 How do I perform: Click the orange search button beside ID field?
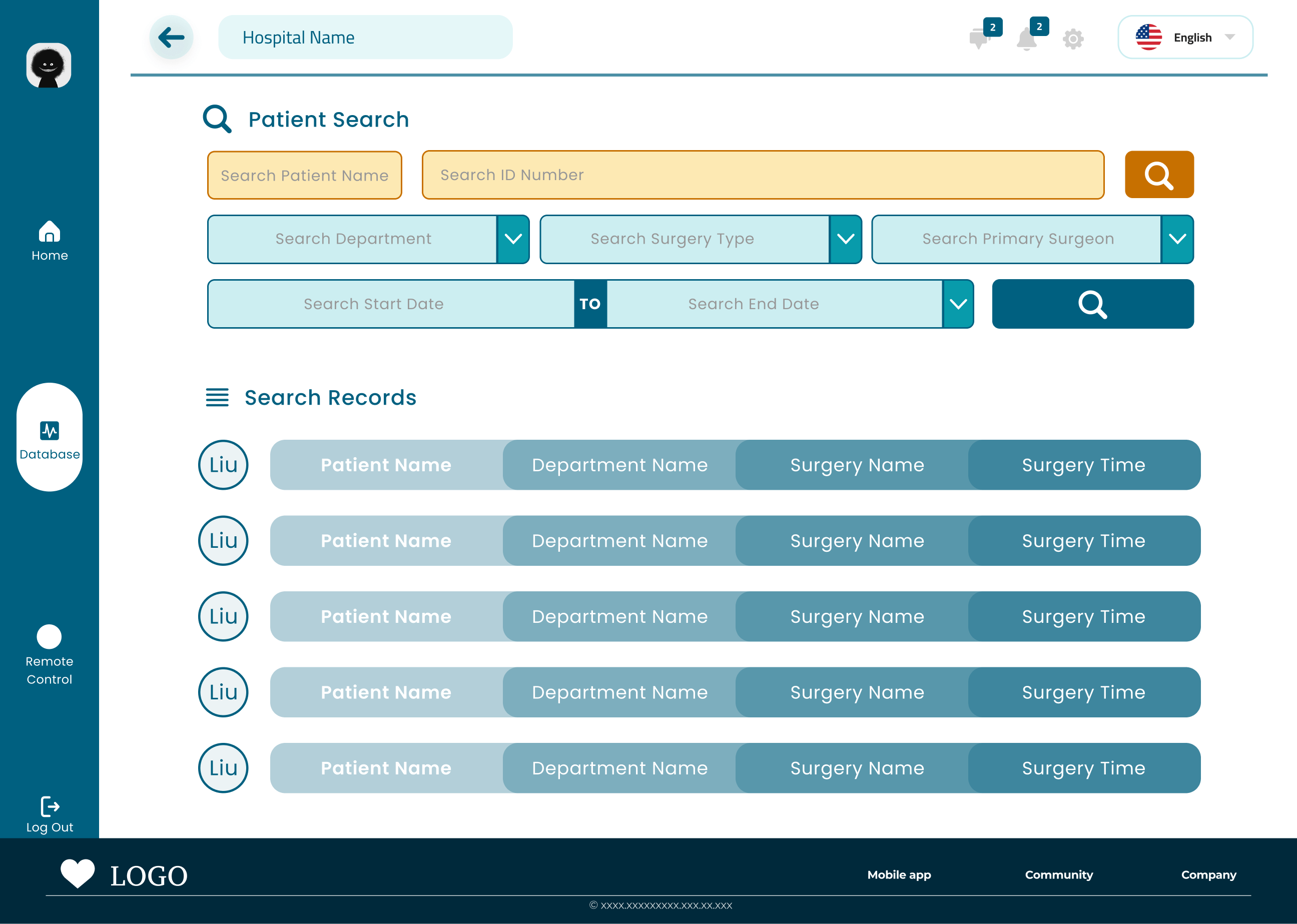pos(1159,175)
